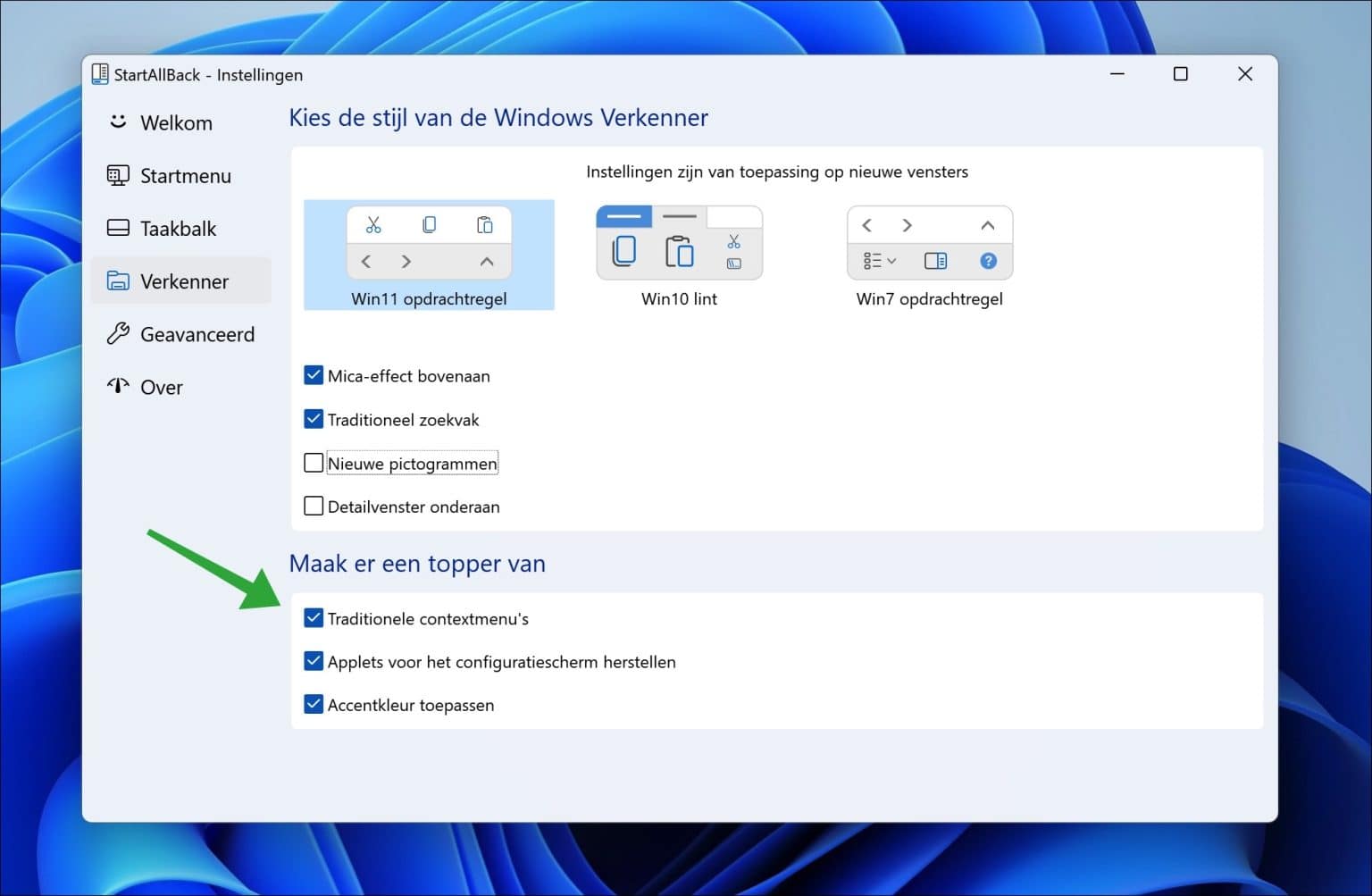Open the view options chevron in Win7 preview
The width and height of the screenshot is (1372, 896).
(878, 260)
